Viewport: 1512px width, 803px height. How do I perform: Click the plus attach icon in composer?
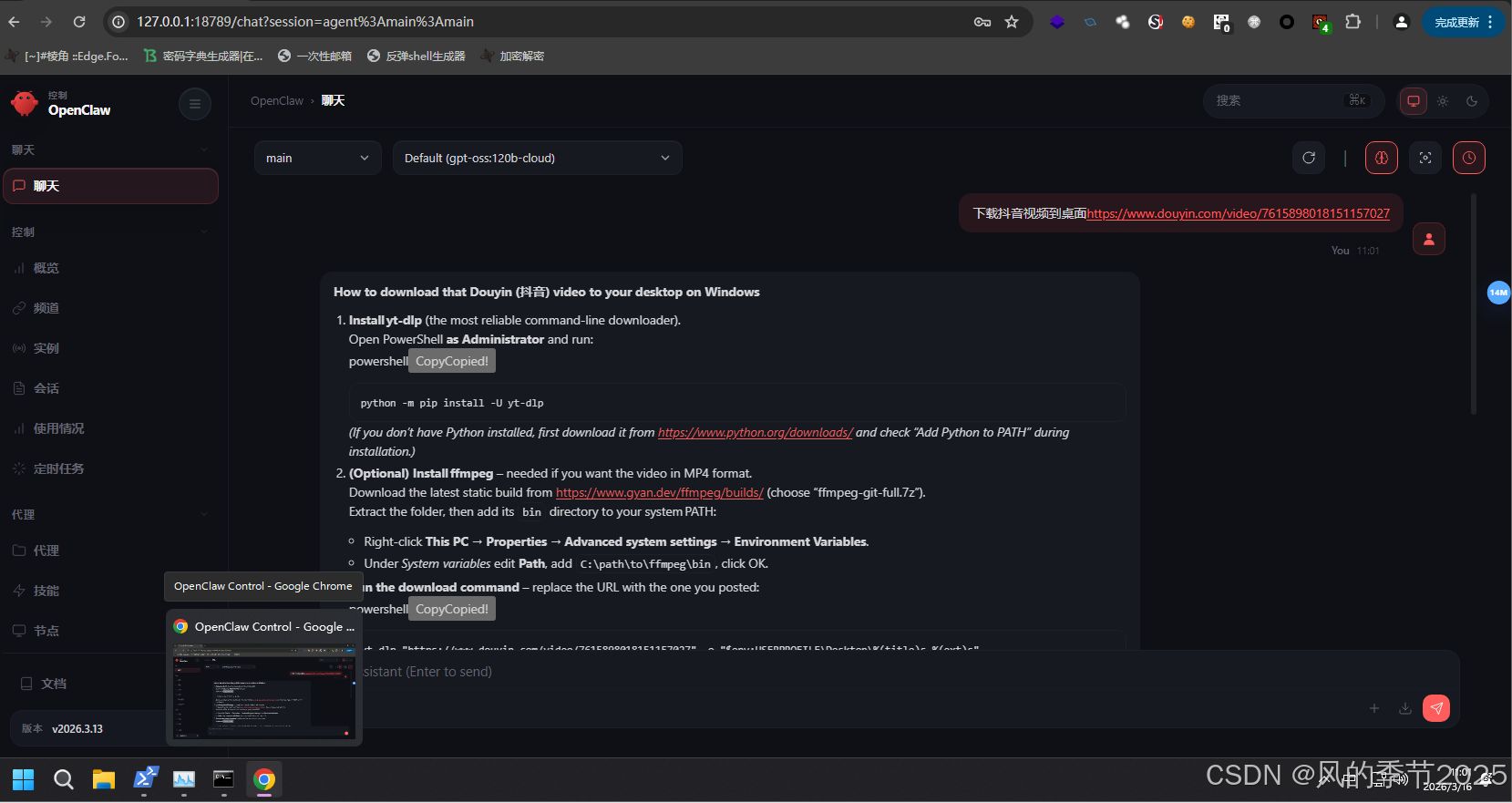click(1374, 708)
